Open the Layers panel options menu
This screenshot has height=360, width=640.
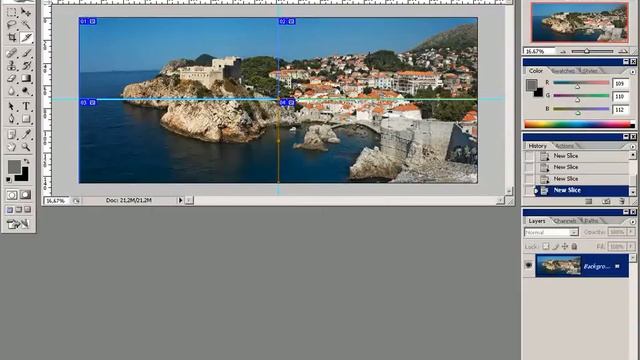click(633, 222)
